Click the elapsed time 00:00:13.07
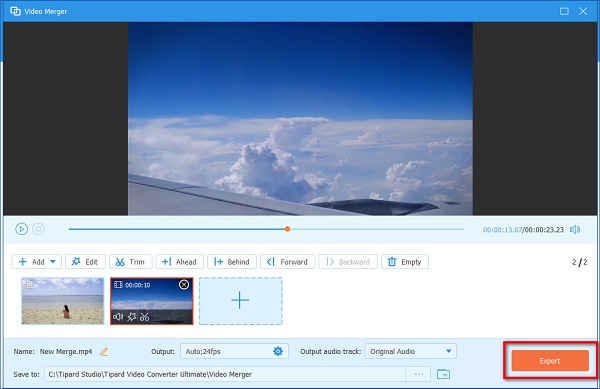The image size is (600, 389). [502, 229]
